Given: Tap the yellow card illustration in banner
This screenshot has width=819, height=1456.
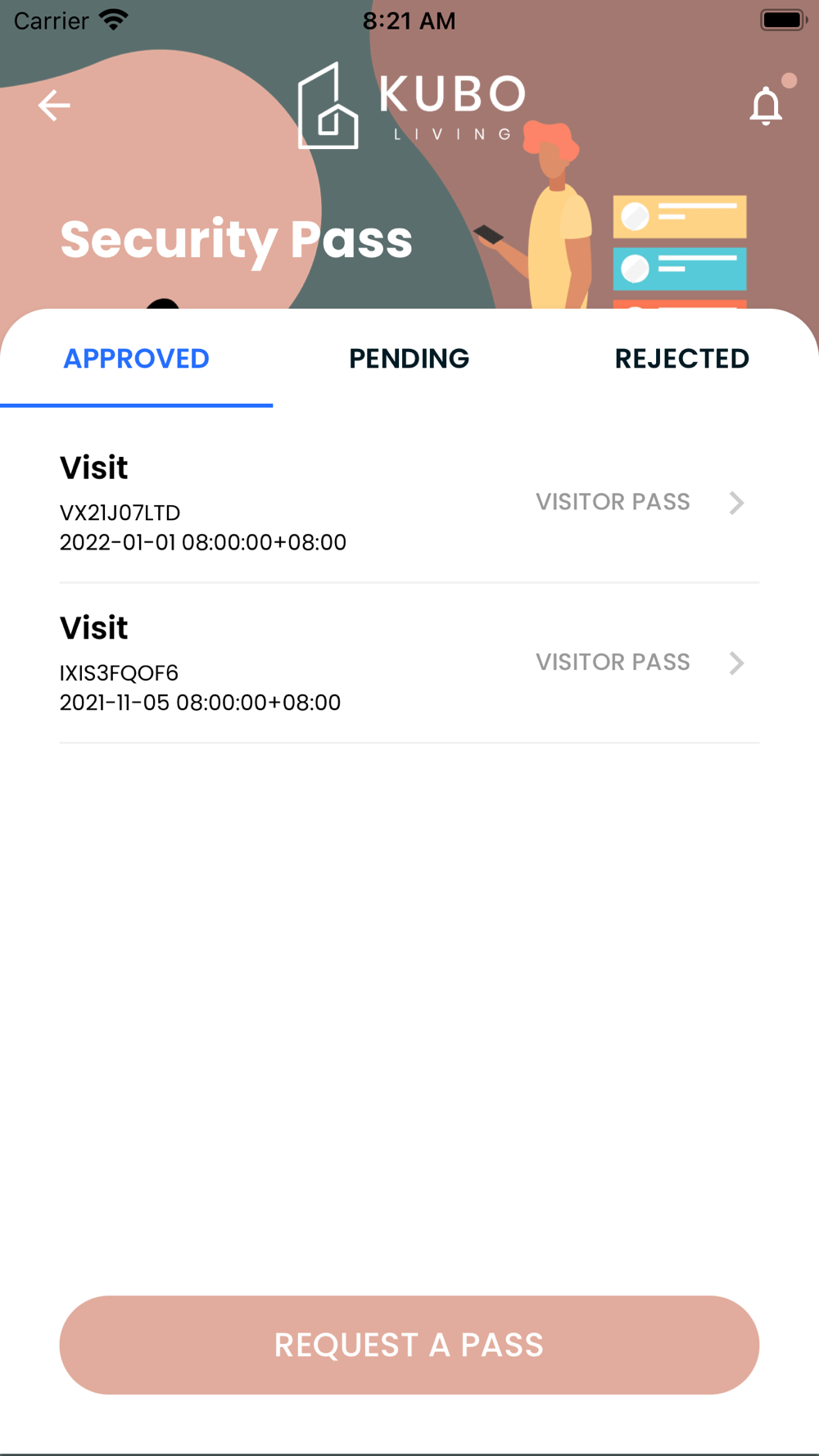Looking at the screenshot, I should (x=680, y=217).
